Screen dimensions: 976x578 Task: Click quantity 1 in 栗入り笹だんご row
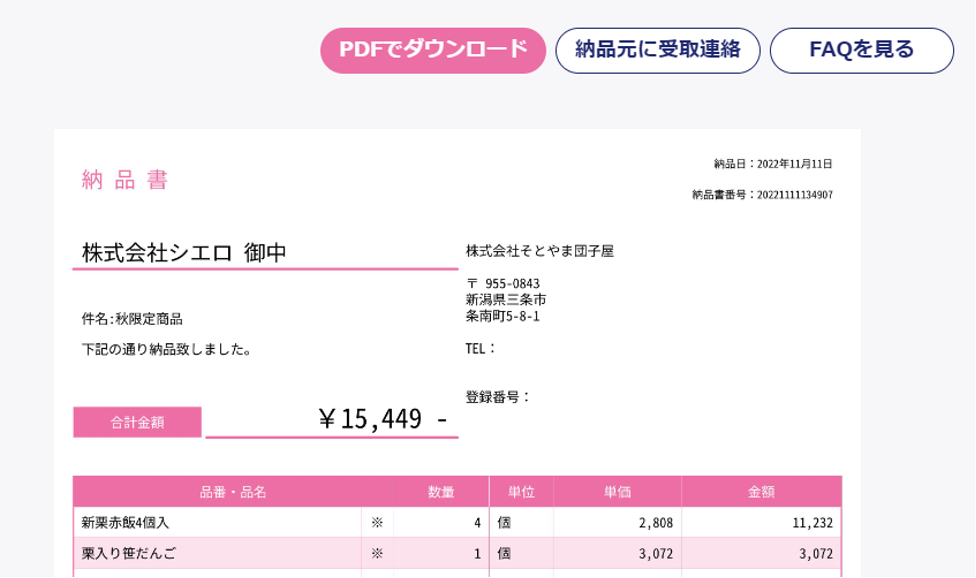(x=477, y=553)
